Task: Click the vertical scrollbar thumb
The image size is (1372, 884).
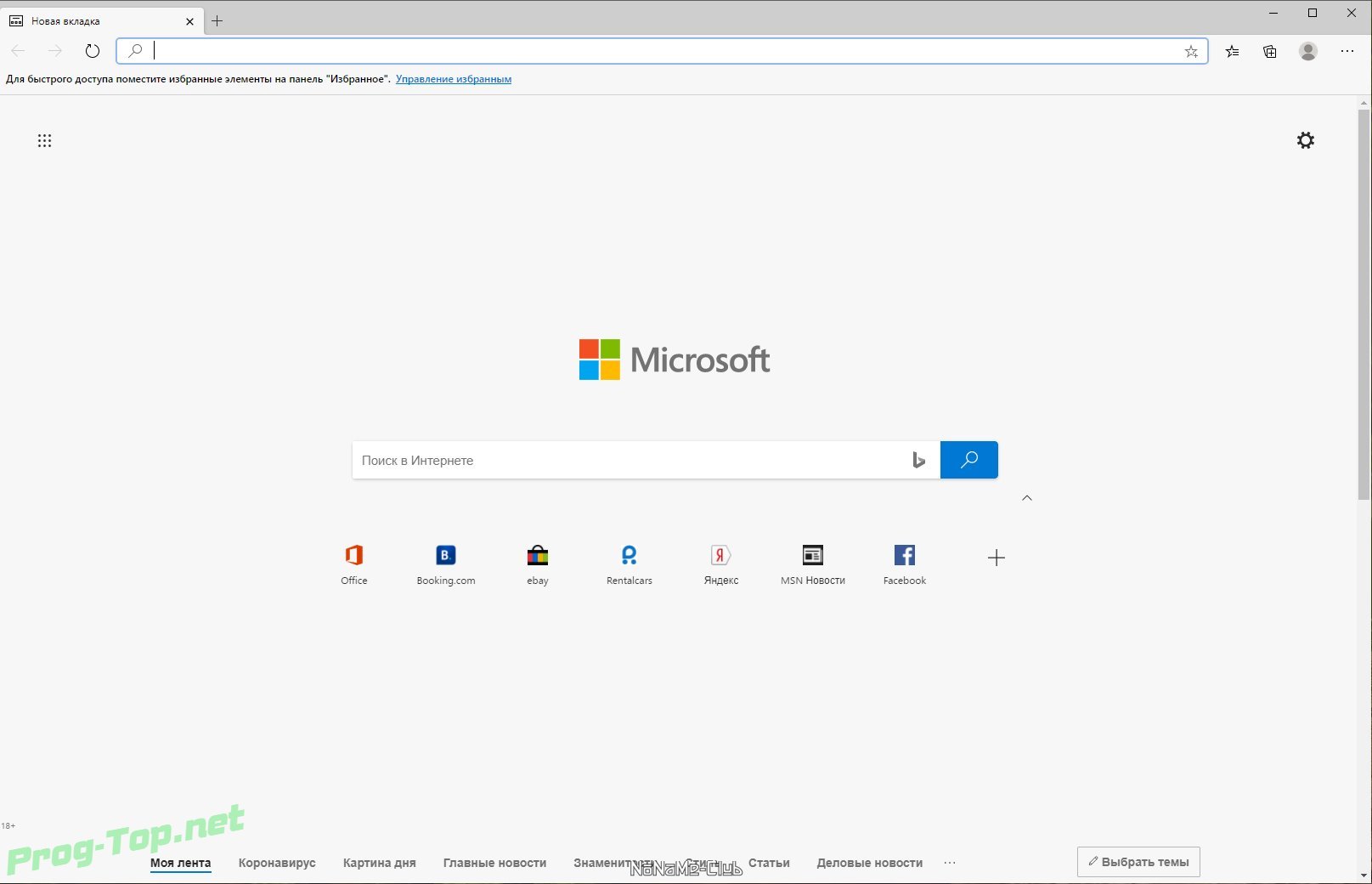Action: coord(1364,304)
